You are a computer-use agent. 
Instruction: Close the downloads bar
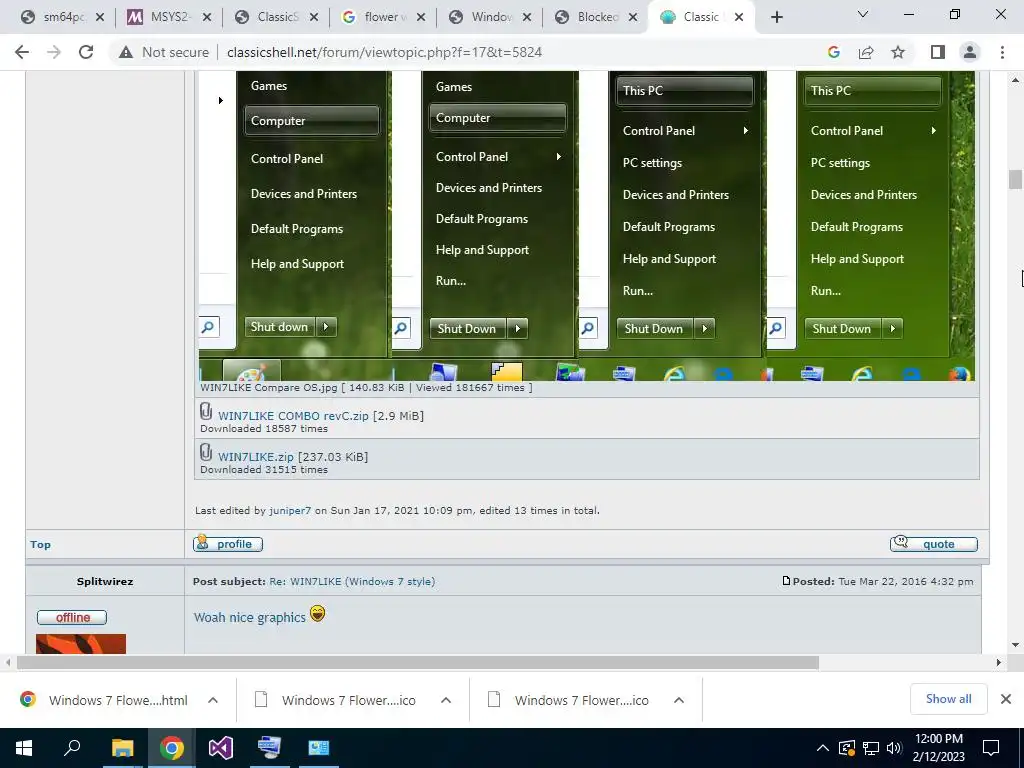coord(1006,699)
